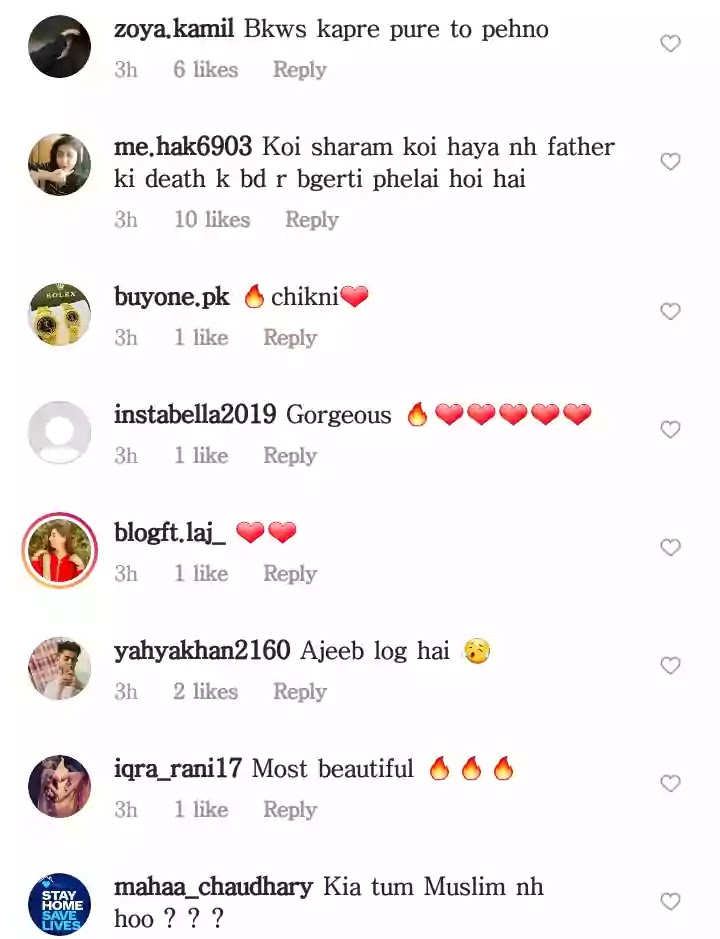Open the buyone.pk profile picture

point(59,314)
